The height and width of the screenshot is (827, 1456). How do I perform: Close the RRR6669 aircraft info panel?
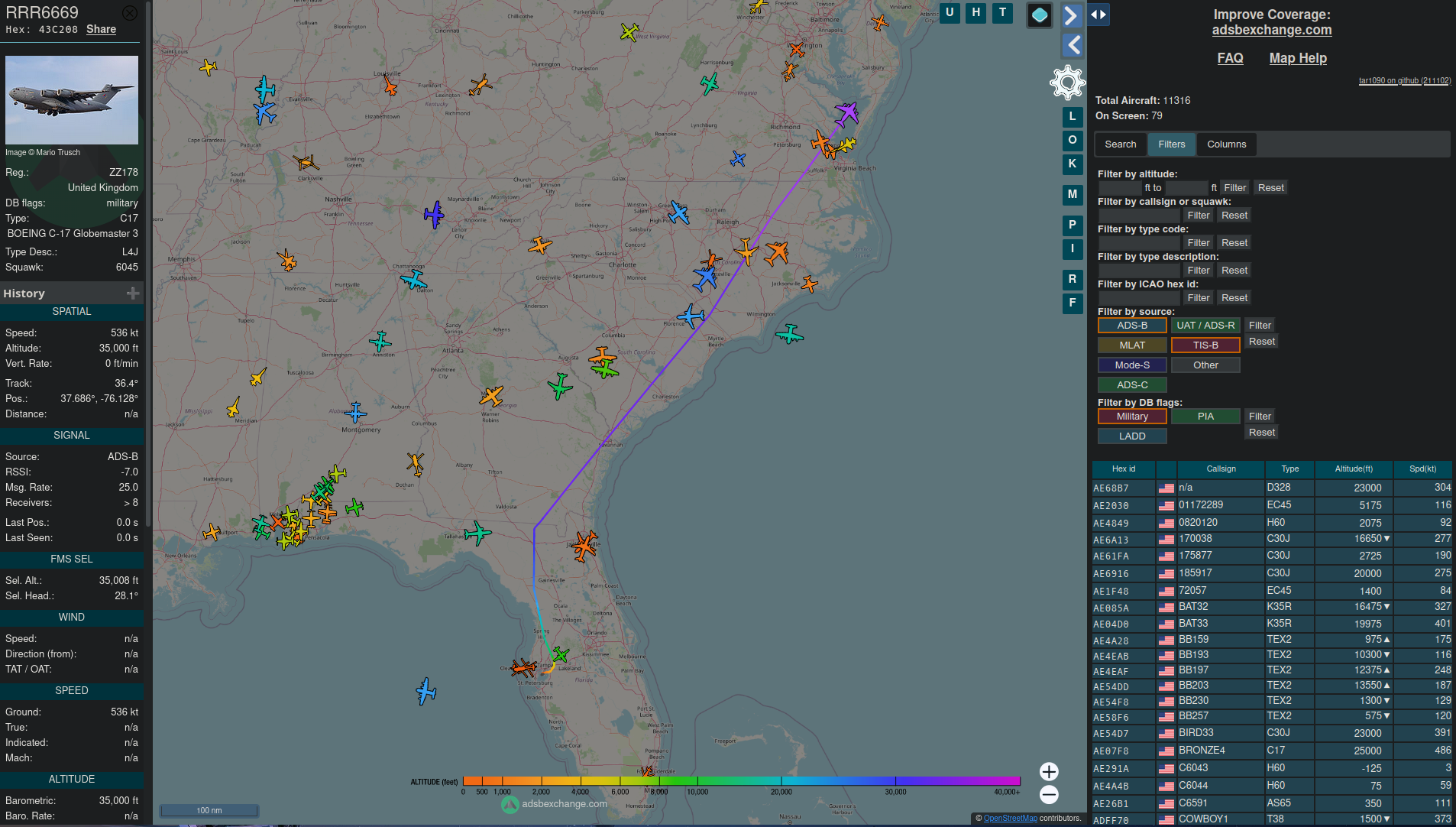click(131, 13)
